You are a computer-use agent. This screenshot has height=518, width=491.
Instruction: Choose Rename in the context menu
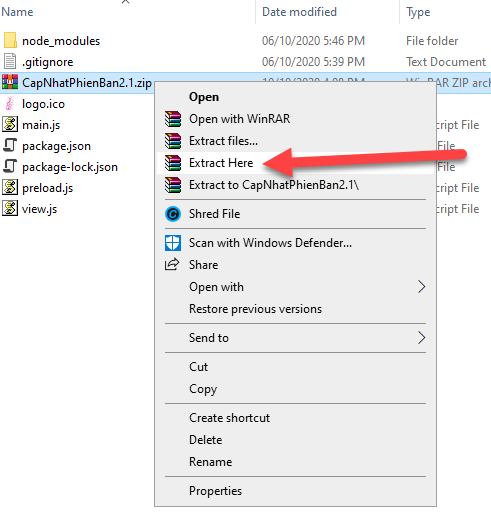point(211,462)
